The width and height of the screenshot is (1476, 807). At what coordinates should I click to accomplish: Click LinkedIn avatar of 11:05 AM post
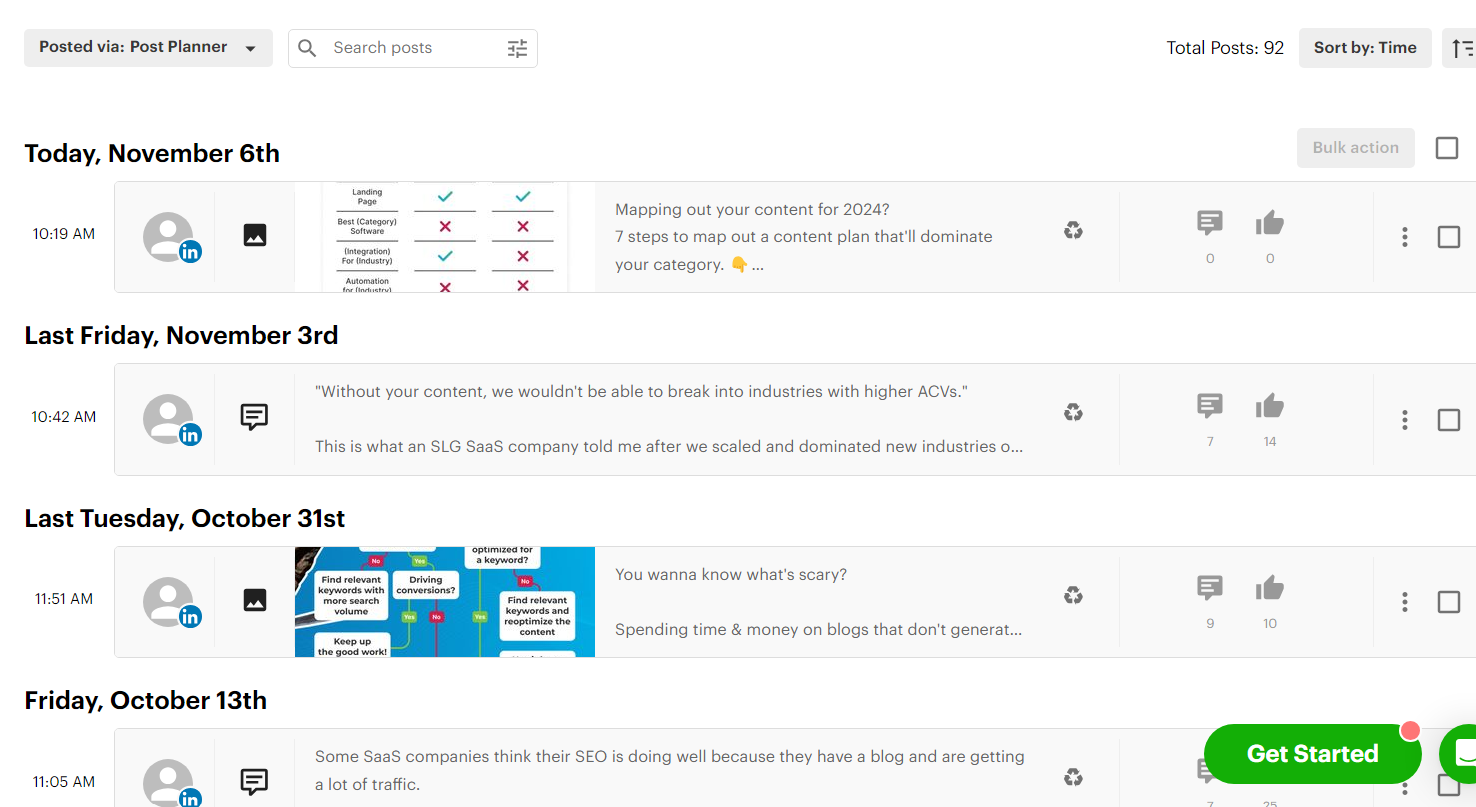[x=171, y=783]
